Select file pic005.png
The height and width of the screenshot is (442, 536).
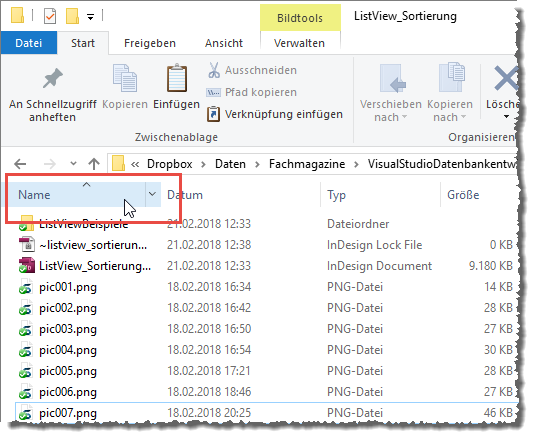coord(68,371)
